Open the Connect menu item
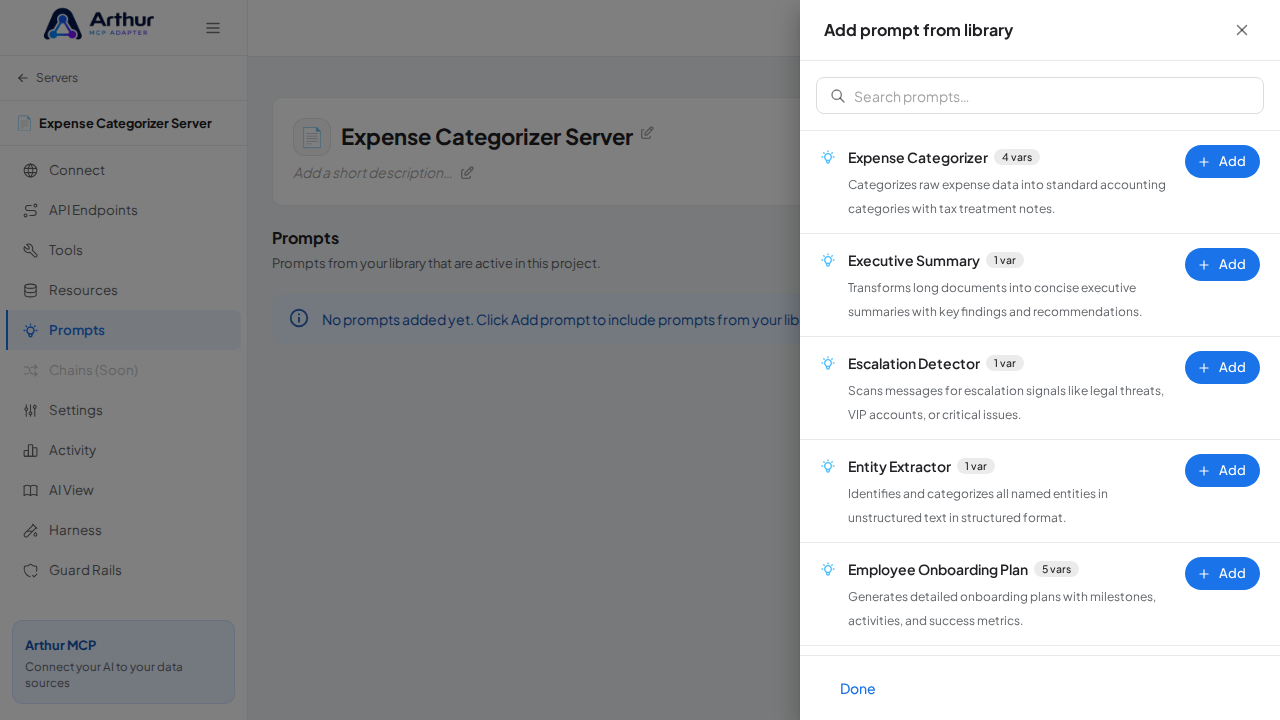This screenshot has width=1280, height=720. pyautogui.click(x=123, y=170)
